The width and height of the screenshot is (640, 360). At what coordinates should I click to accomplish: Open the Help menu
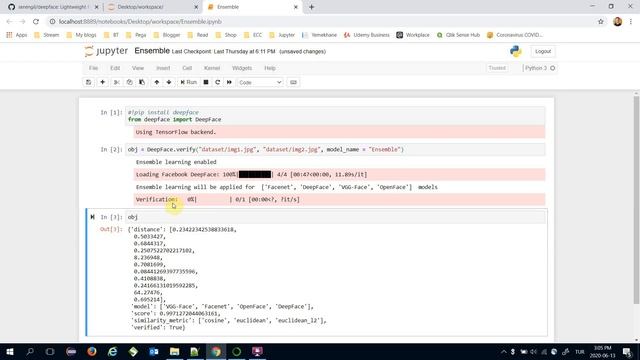pos(270,68)
